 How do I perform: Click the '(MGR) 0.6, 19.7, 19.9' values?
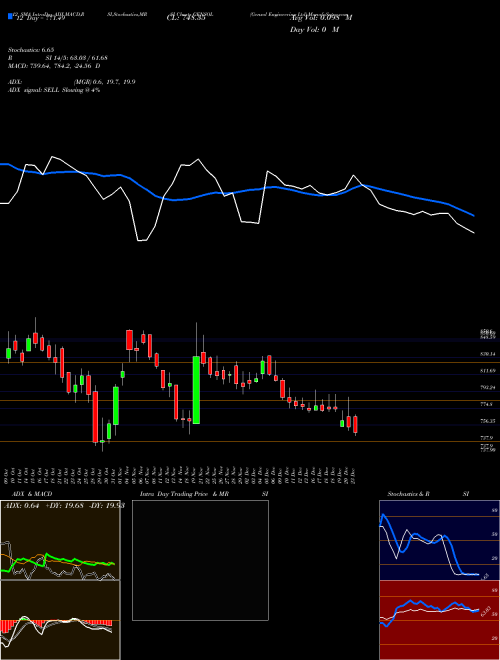[104, 82]
